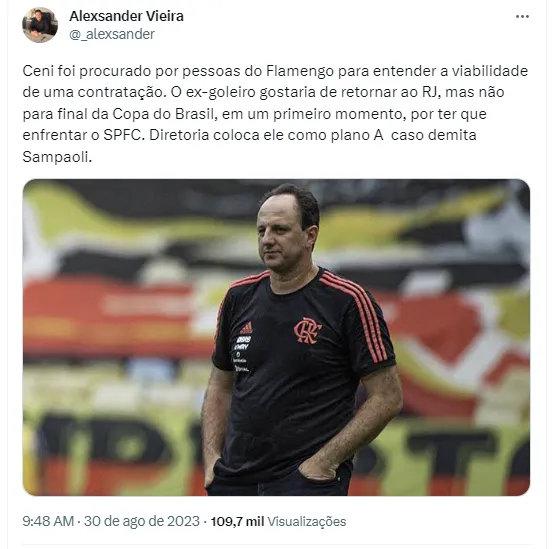Click the word Sampaoli ending the tweet

pos(57,157)
